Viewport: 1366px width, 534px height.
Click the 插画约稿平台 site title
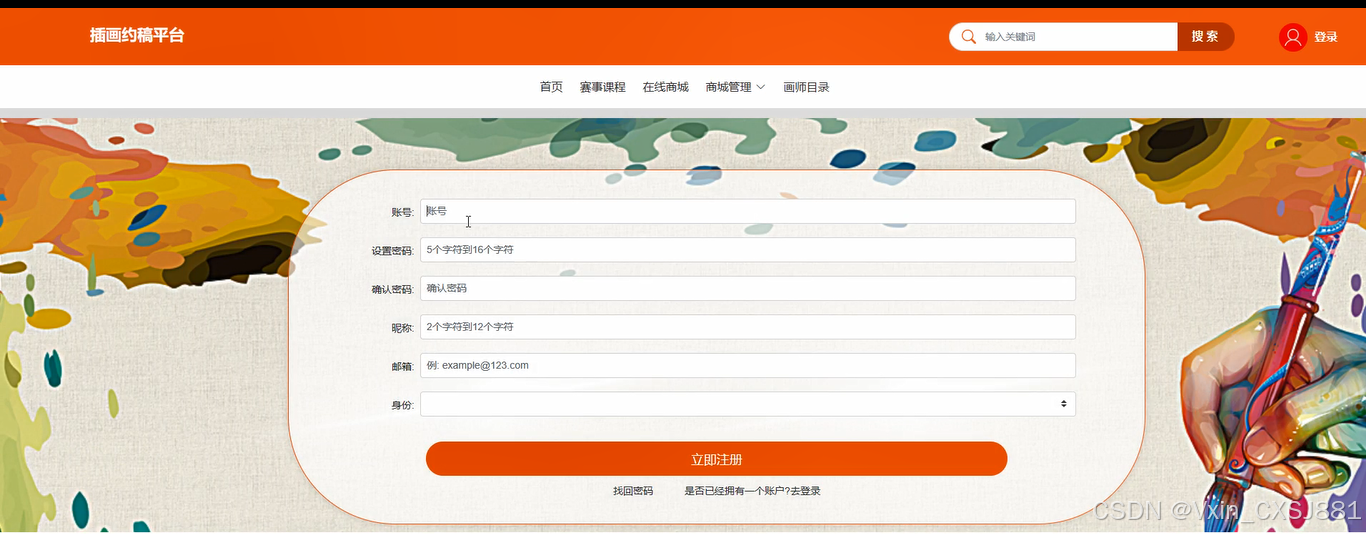pos(137,35)
